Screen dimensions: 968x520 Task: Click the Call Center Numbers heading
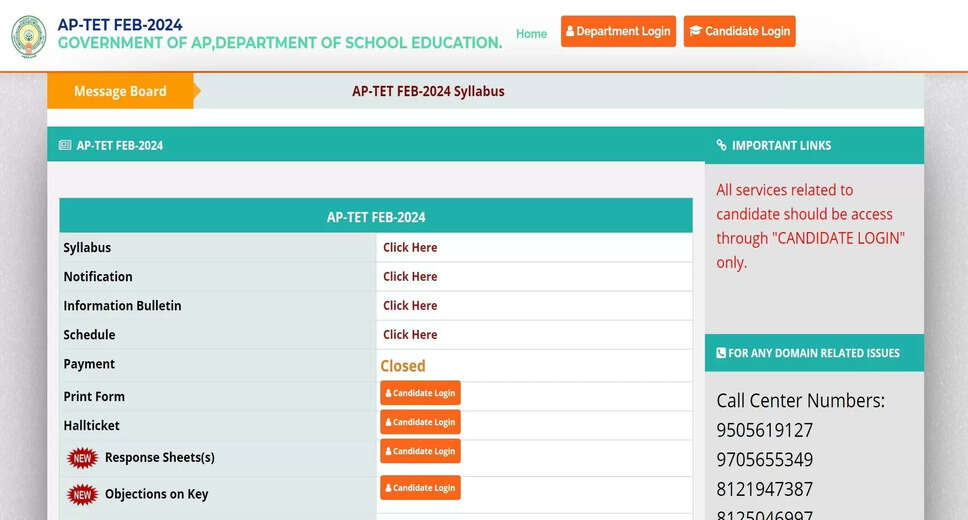click(800, 401)
